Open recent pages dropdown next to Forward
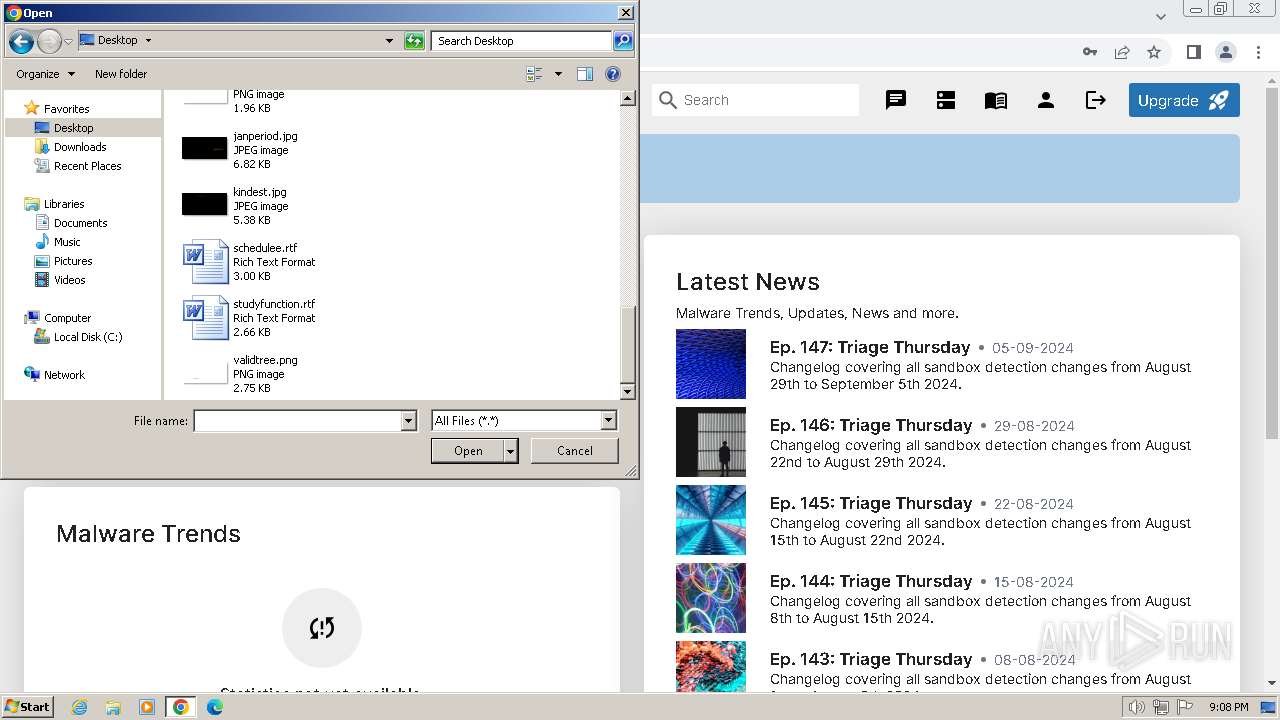 (68, 41)
